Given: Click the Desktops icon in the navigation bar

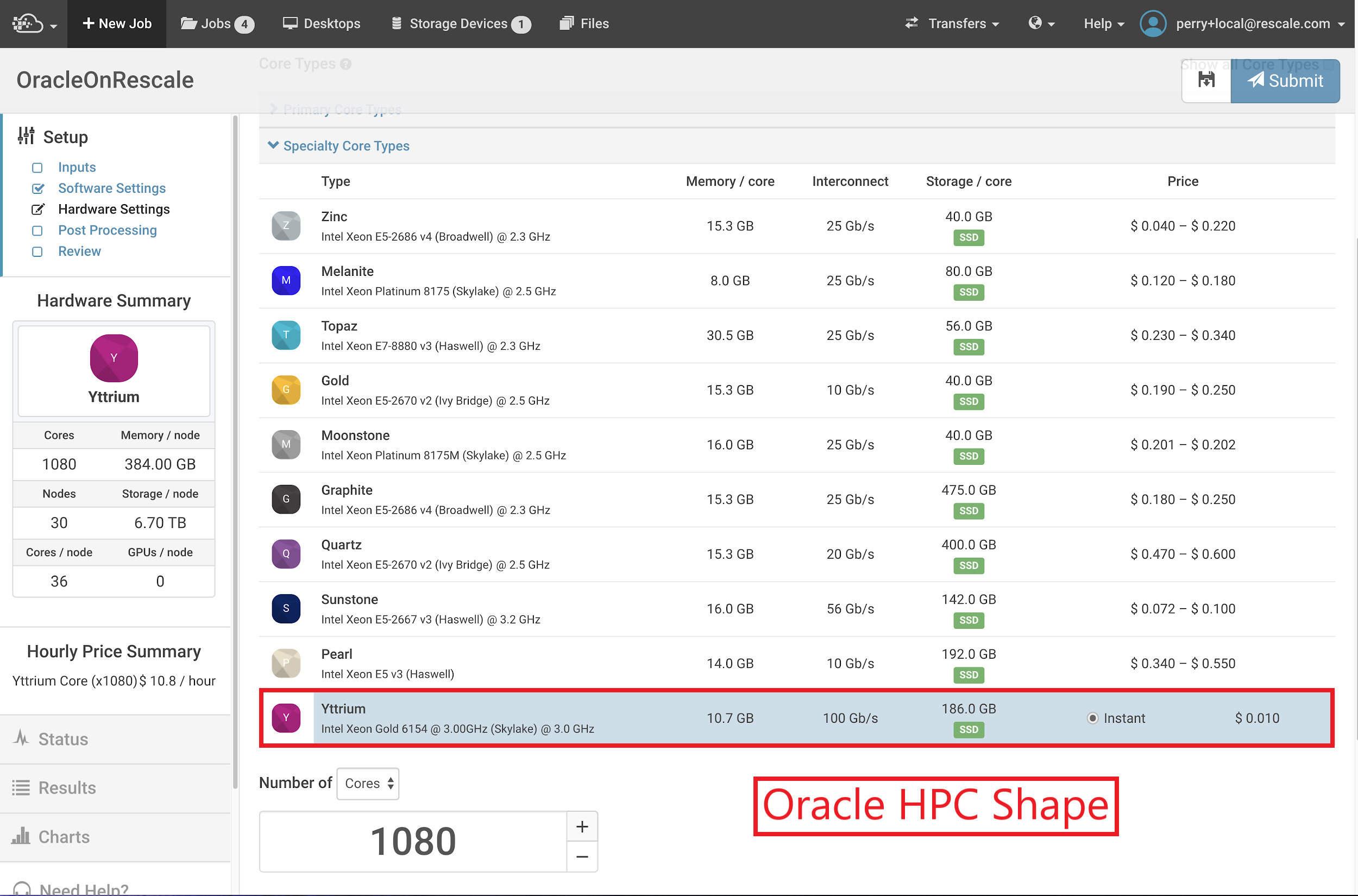Looking at the screenshot, I should click(322, 23).
